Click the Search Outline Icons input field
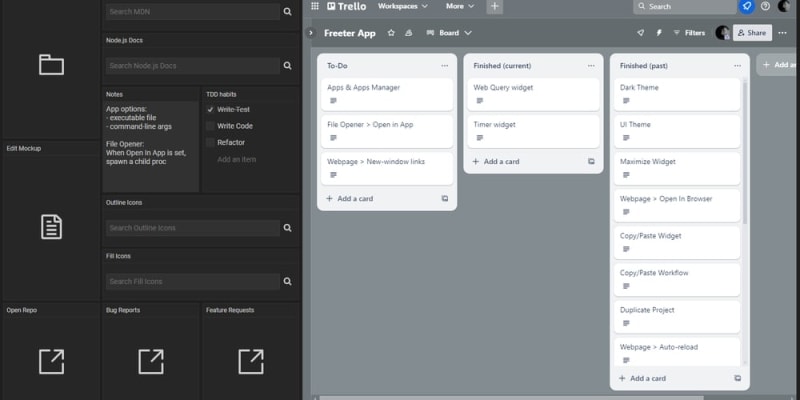The width and height of the screenshot is (800, 400). click(192, 228)
